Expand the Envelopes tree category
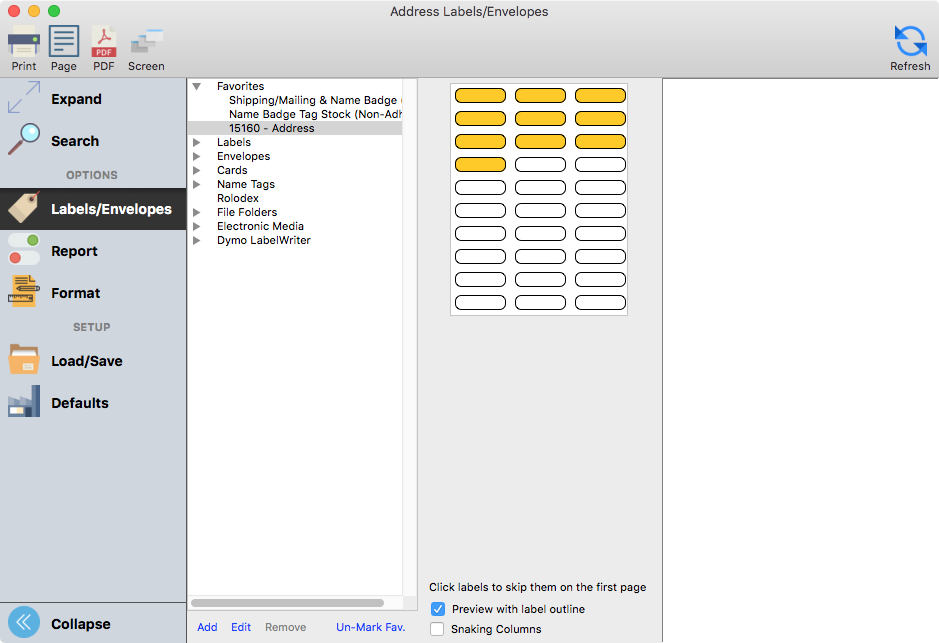The height and width of the screenshot is (643, 939). (x=197, y=157)
